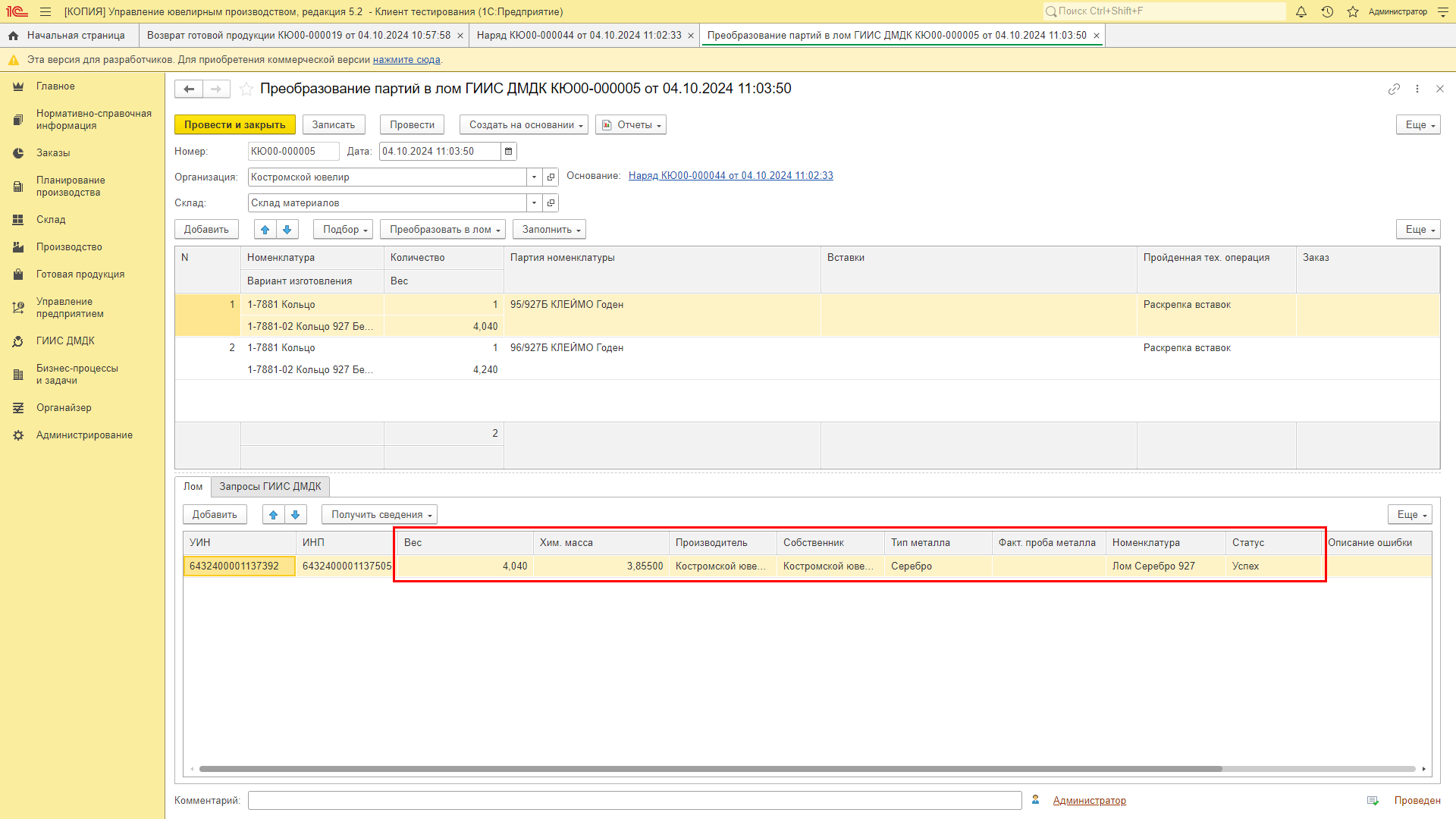Go back with left arrow button
Viewport: 1456px width, 819px height.
pyautogui.click(x=189, y=89)
